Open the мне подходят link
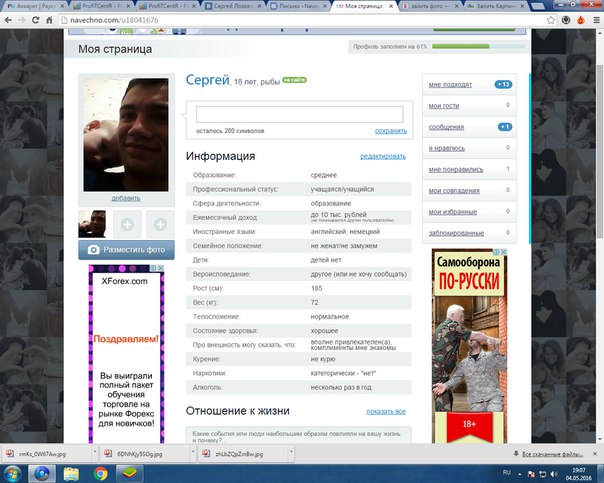Screen dimensions: 604x483 click(450, 85)
